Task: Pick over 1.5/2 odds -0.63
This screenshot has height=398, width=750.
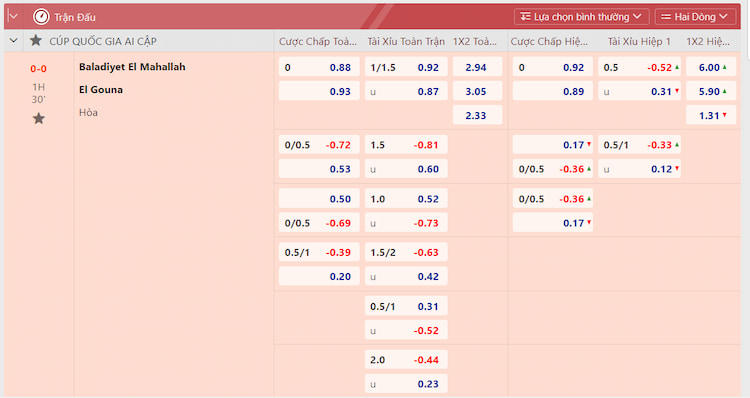Action: [x=406, y=252]
